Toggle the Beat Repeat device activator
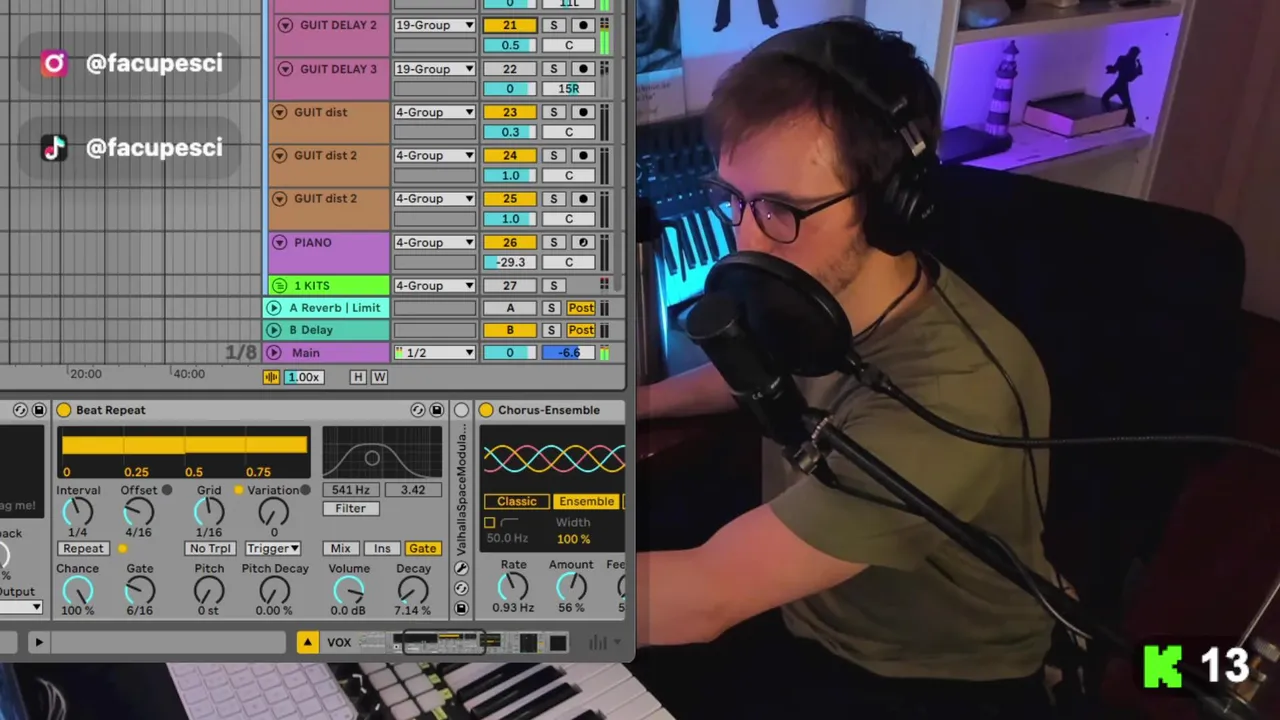 pyautogui.click(x=64, y=410)
